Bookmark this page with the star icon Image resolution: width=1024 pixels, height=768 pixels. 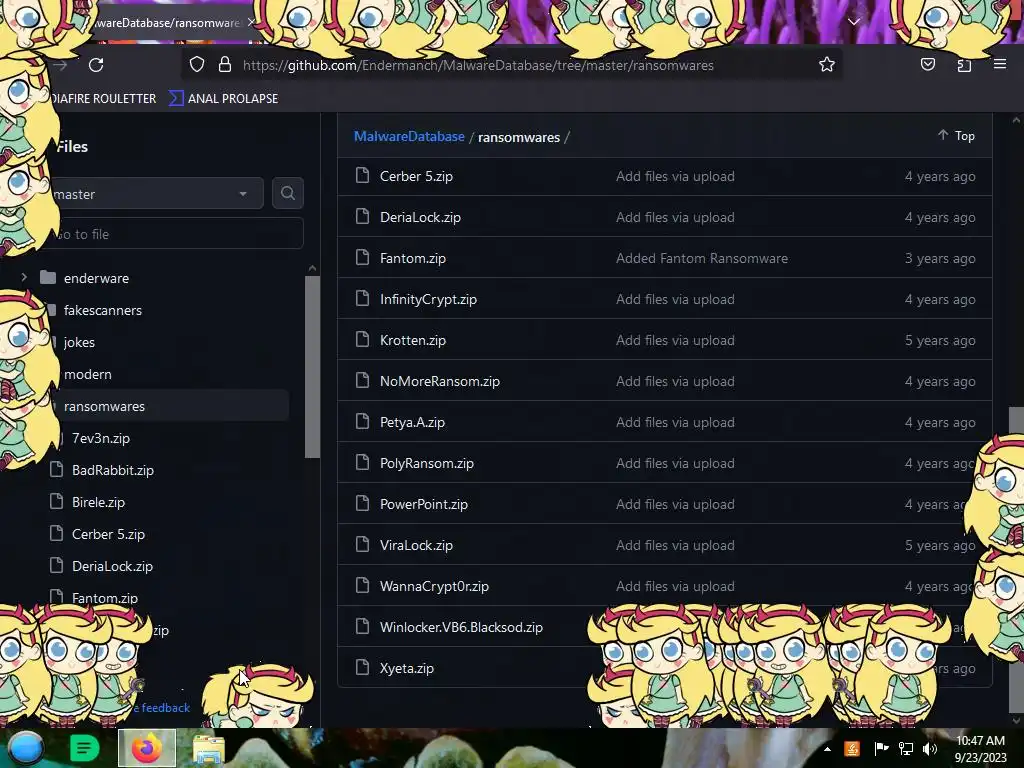point(827,65)
